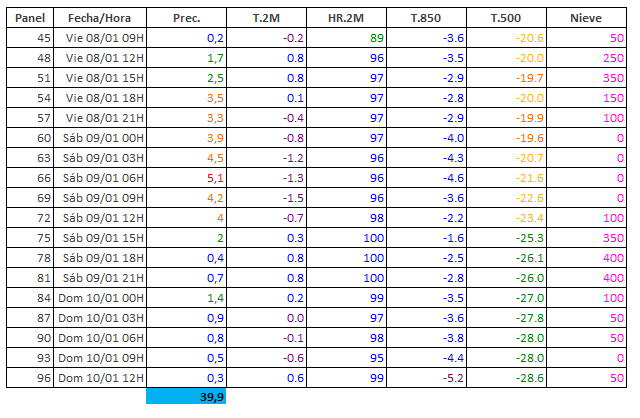
Task: Click the date cell Sáb 09/01 00H
Action: pos(100,138)
